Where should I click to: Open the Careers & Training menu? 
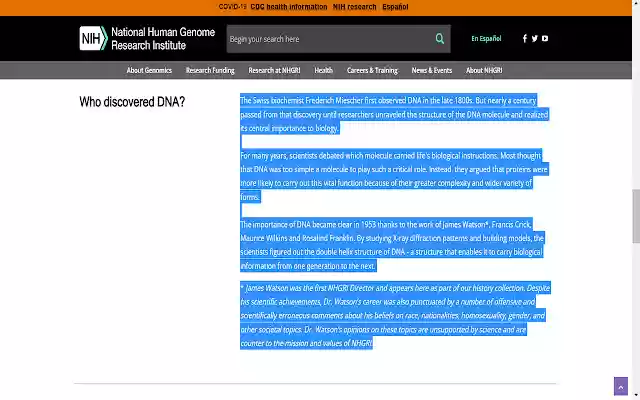[372, 70]
